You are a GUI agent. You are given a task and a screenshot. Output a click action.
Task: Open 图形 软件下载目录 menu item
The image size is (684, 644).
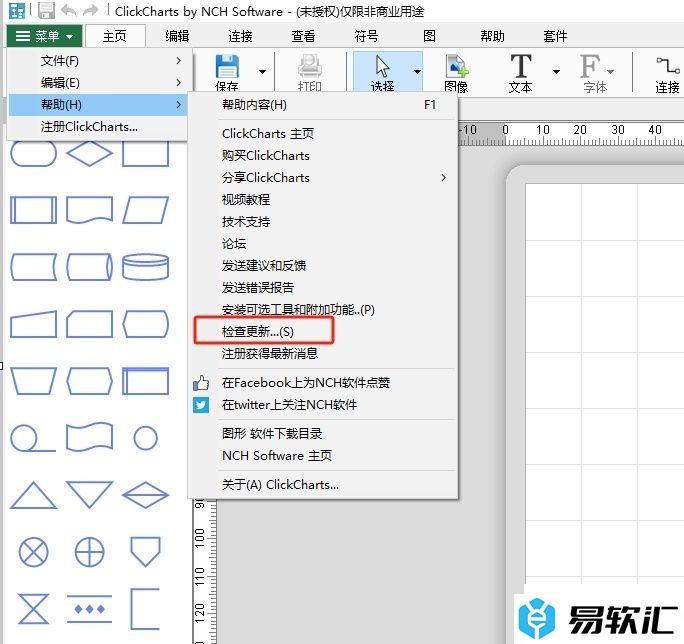(323, 434)
